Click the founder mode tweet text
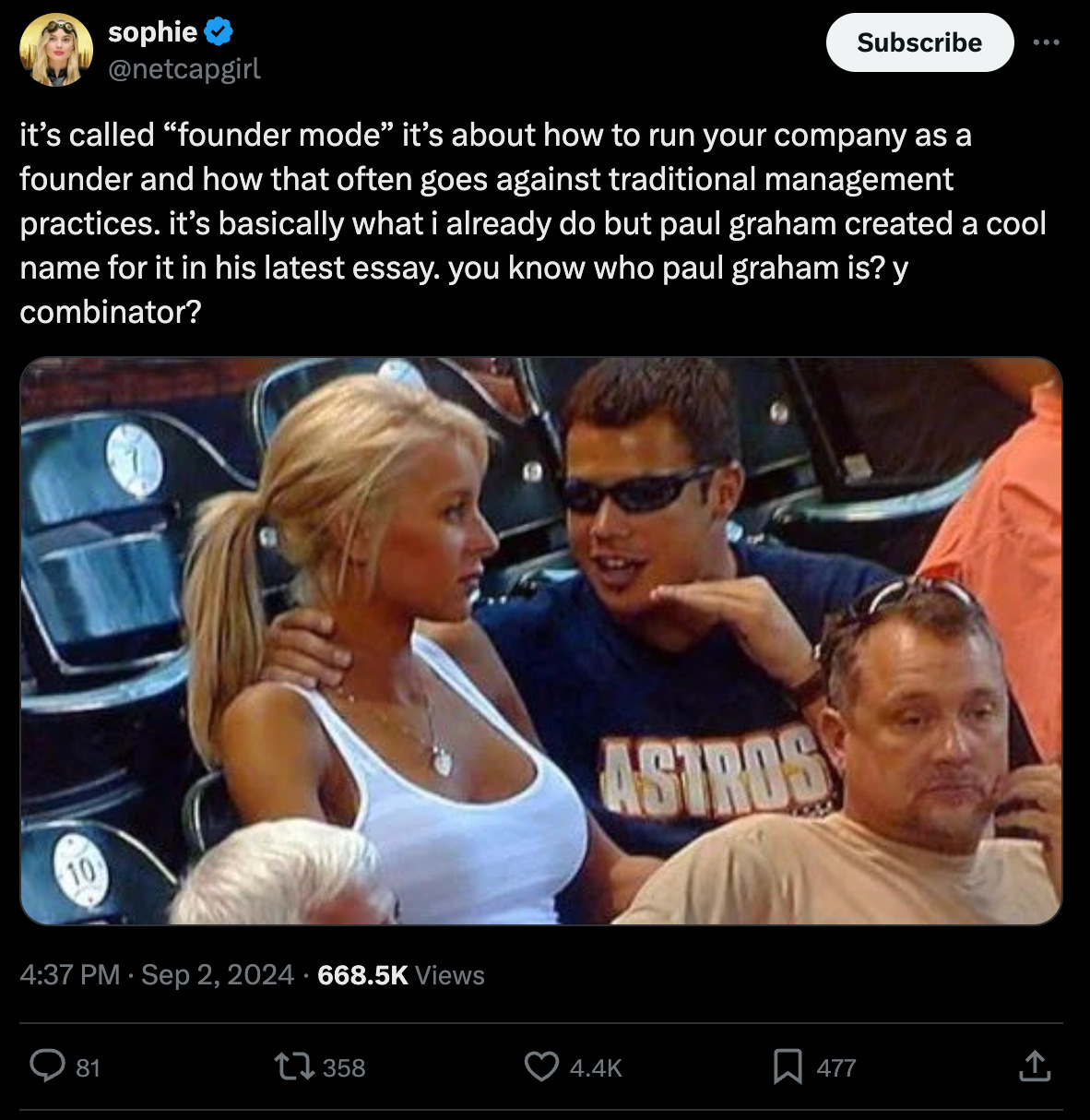1090x1120 pixels. point(533,223)
